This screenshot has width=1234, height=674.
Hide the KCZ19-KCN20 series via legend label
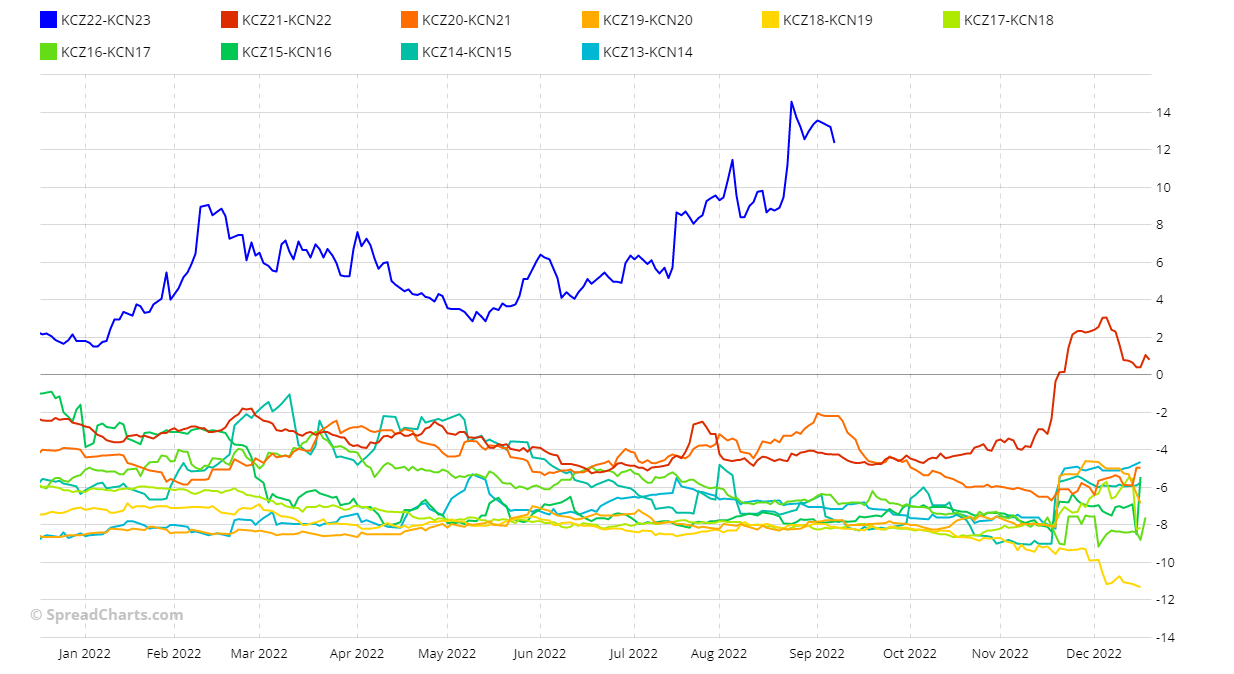point(647,20)
